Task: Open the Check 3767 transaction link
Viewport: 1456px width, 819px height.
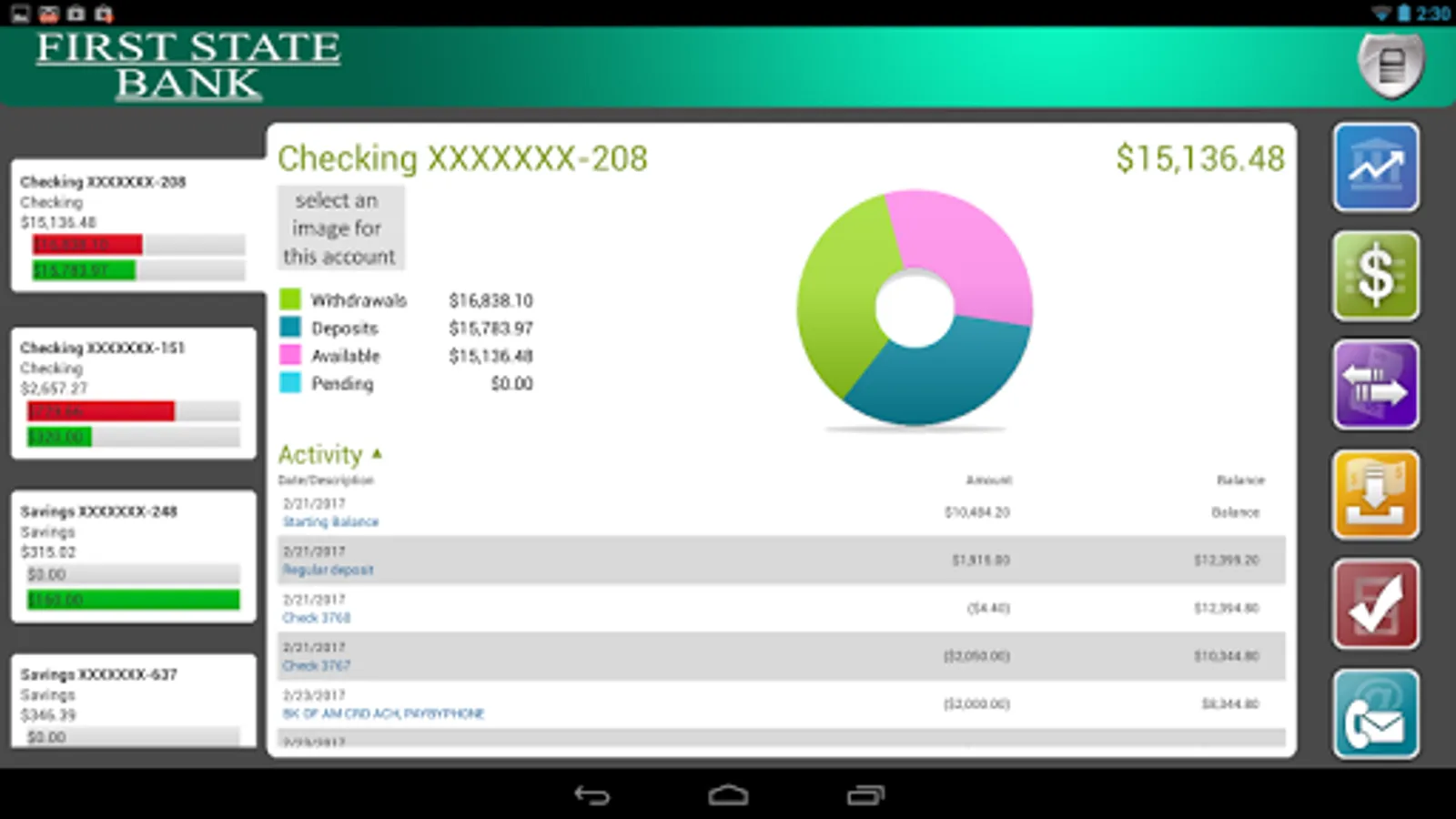Action: click(316, 666)
